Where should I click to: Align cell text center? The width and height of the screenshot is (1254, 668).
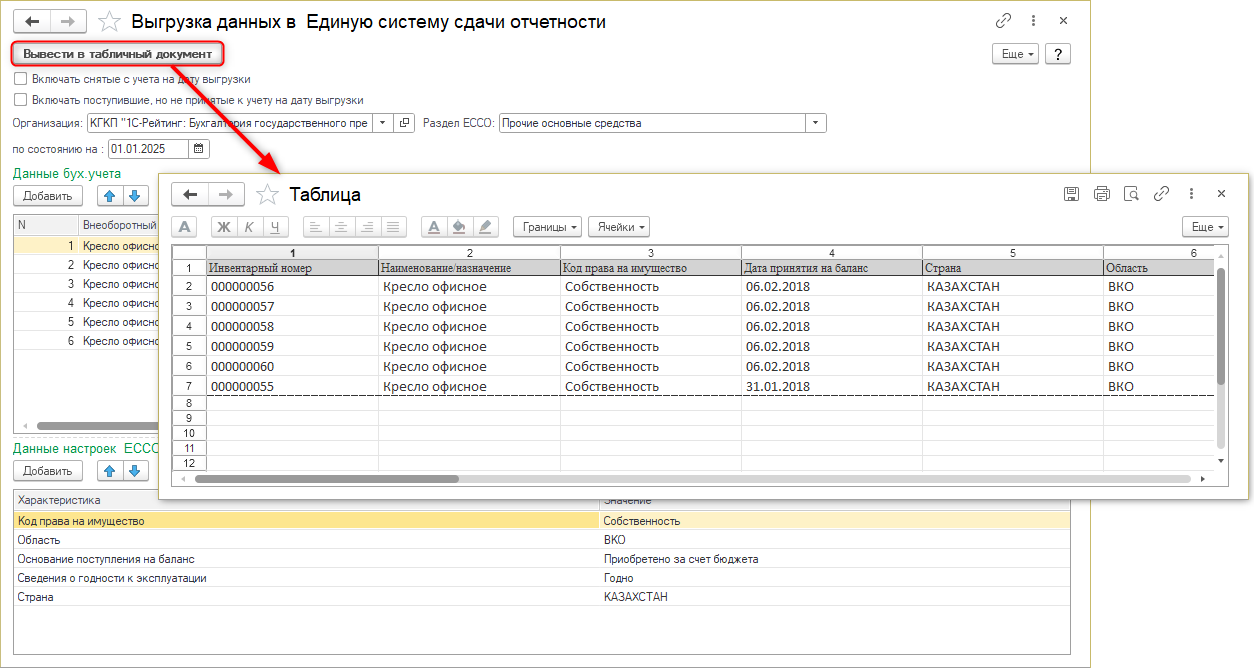(x=342, y=227)
